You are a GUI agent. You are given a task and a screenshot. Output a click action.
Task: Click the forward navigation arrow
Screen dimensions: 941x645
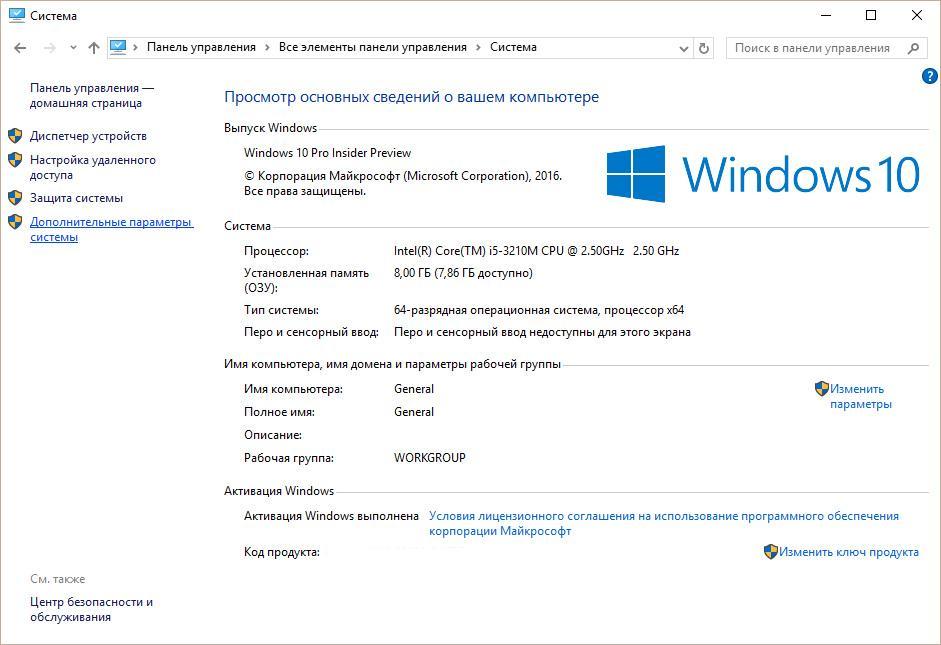click(50, 48)
